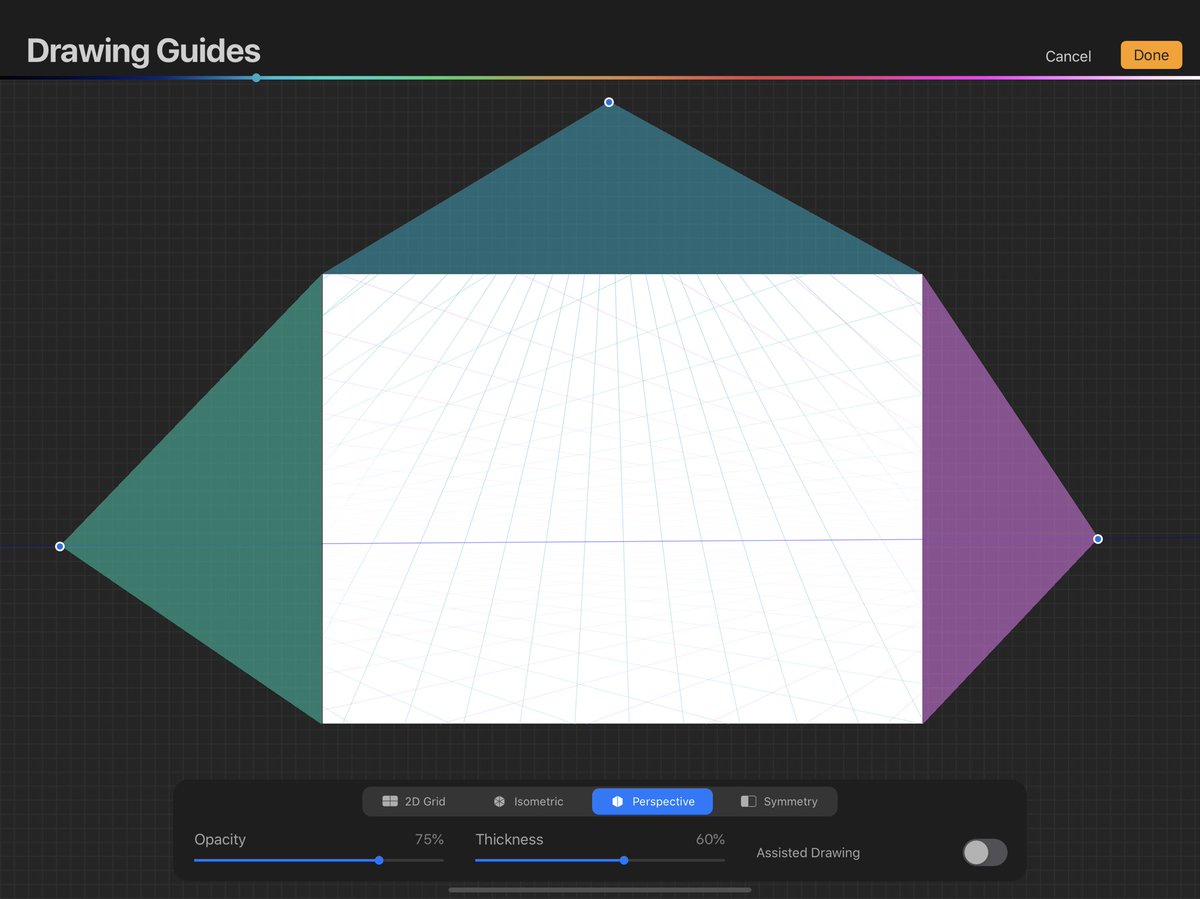Click the hue color bar handle at top

[257, 77]
